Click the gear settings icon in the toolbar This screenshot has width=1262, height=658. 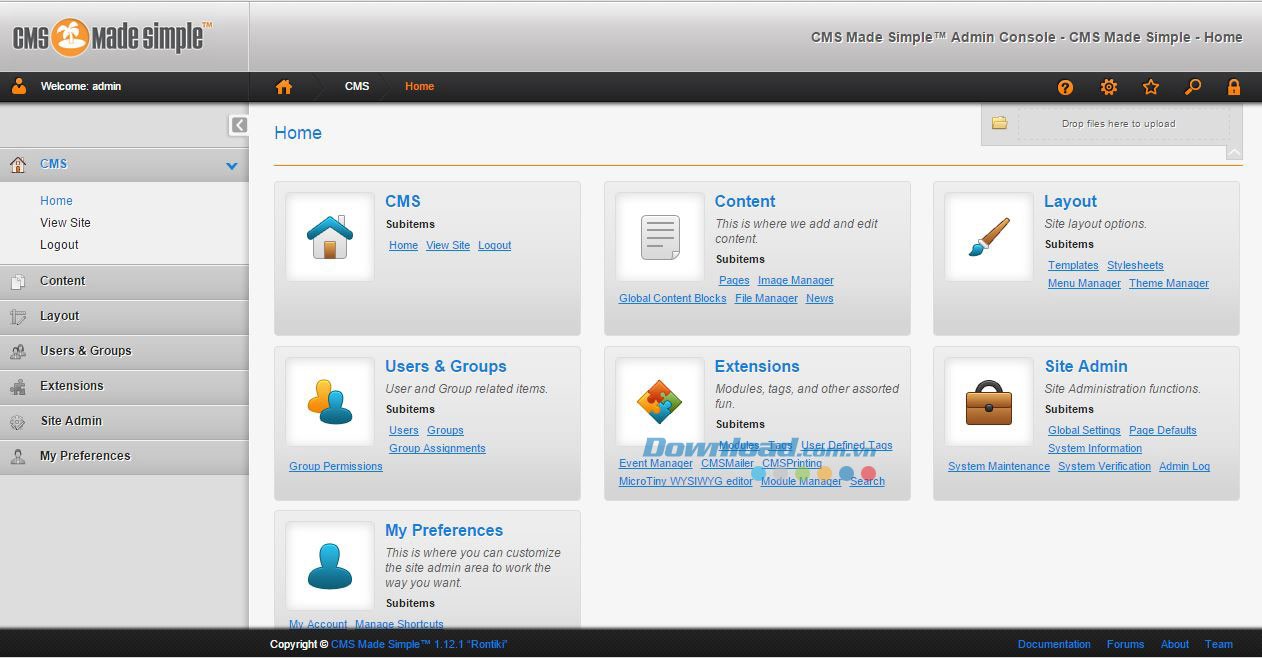click(x=1108, y=87)
